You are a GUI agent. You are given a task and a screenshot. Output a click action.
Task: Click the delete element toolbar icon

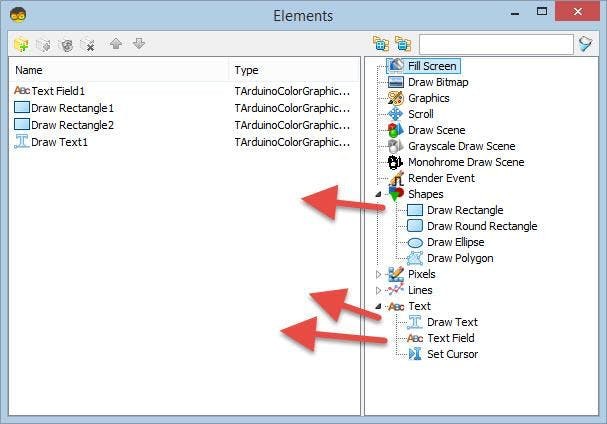pyautogui.click(x=88, y=45)
